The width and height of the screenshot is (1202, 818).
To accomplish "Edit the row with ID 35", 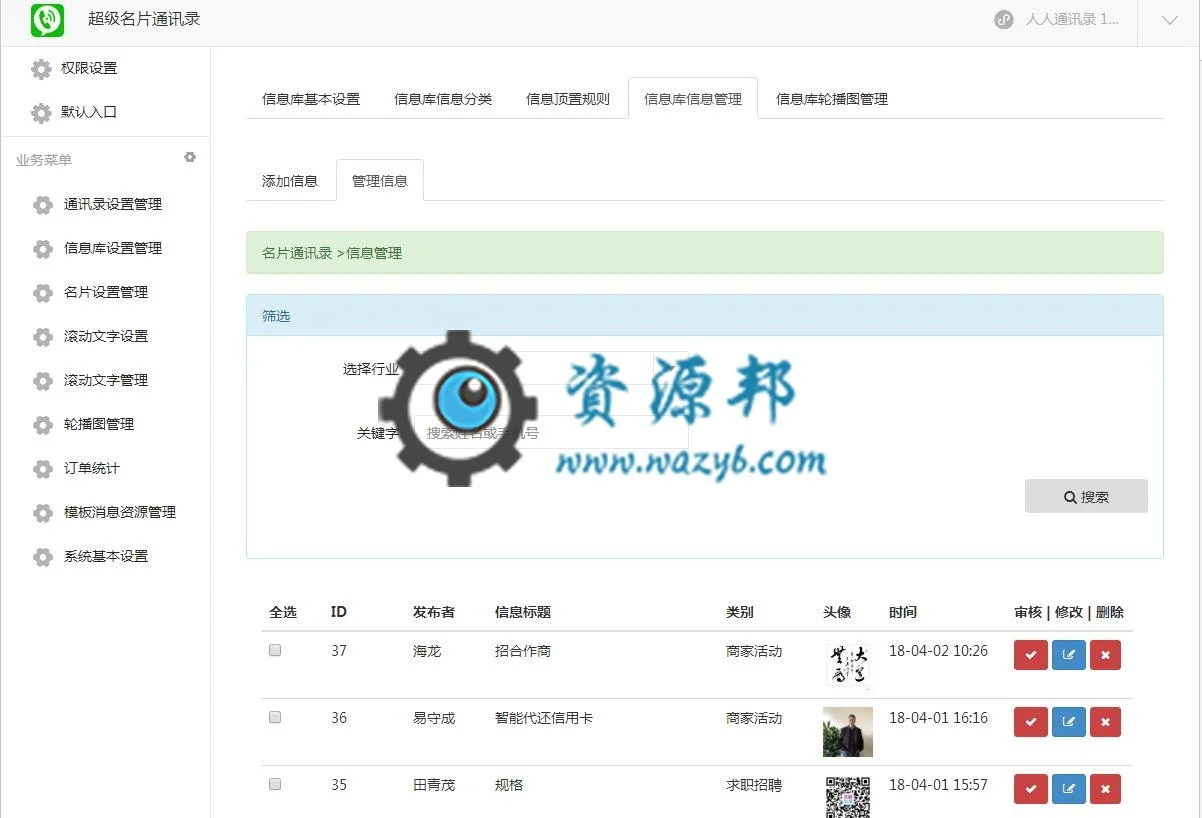I will click(x=1068, y=789).
